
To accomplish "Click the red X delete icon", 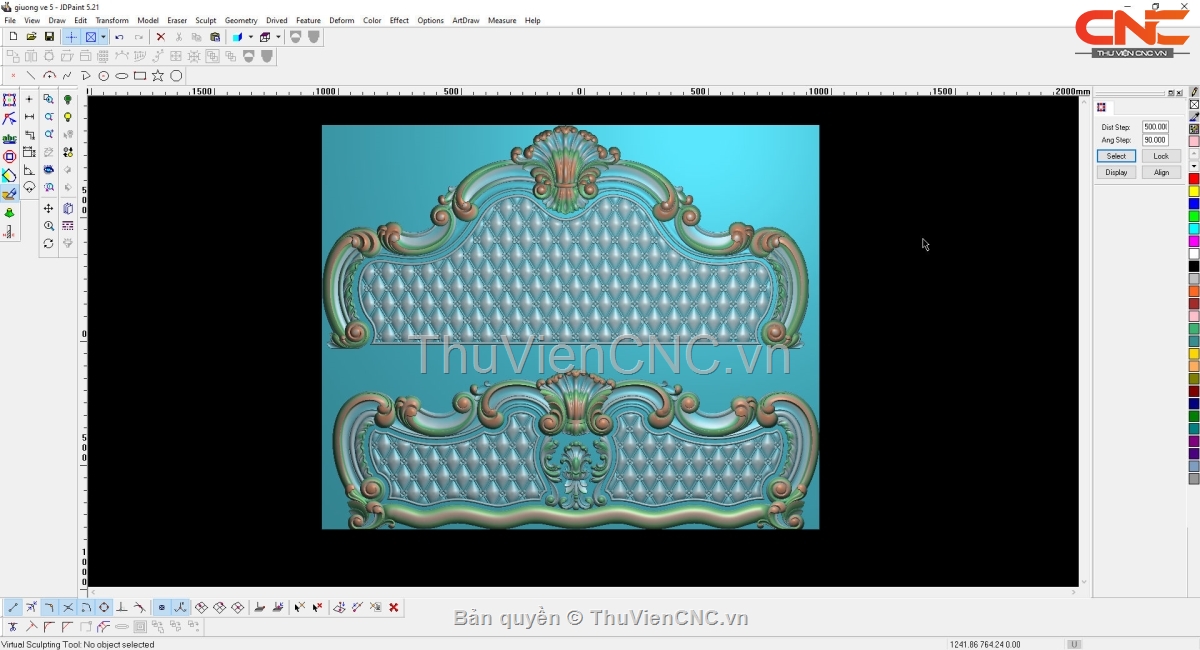I will click(x=161, y=37).
